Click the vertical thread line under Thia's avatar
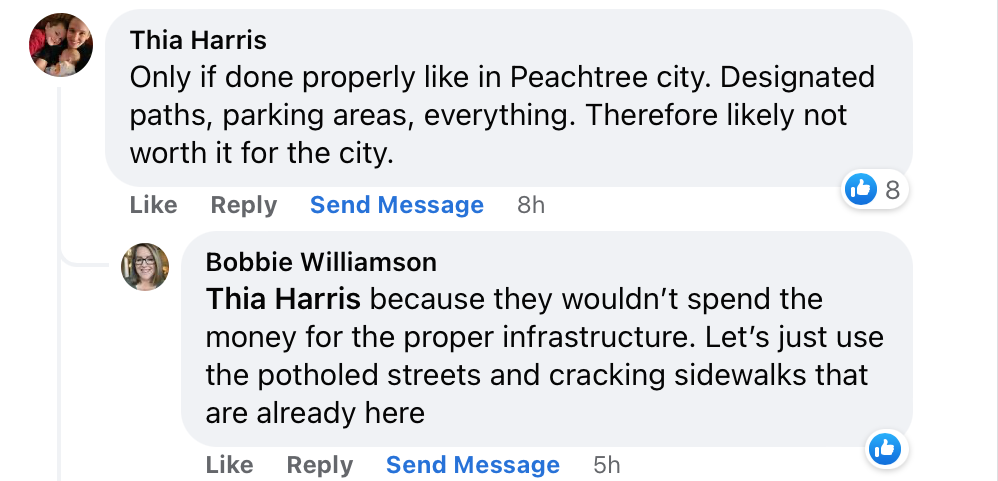 coord(60,160)
